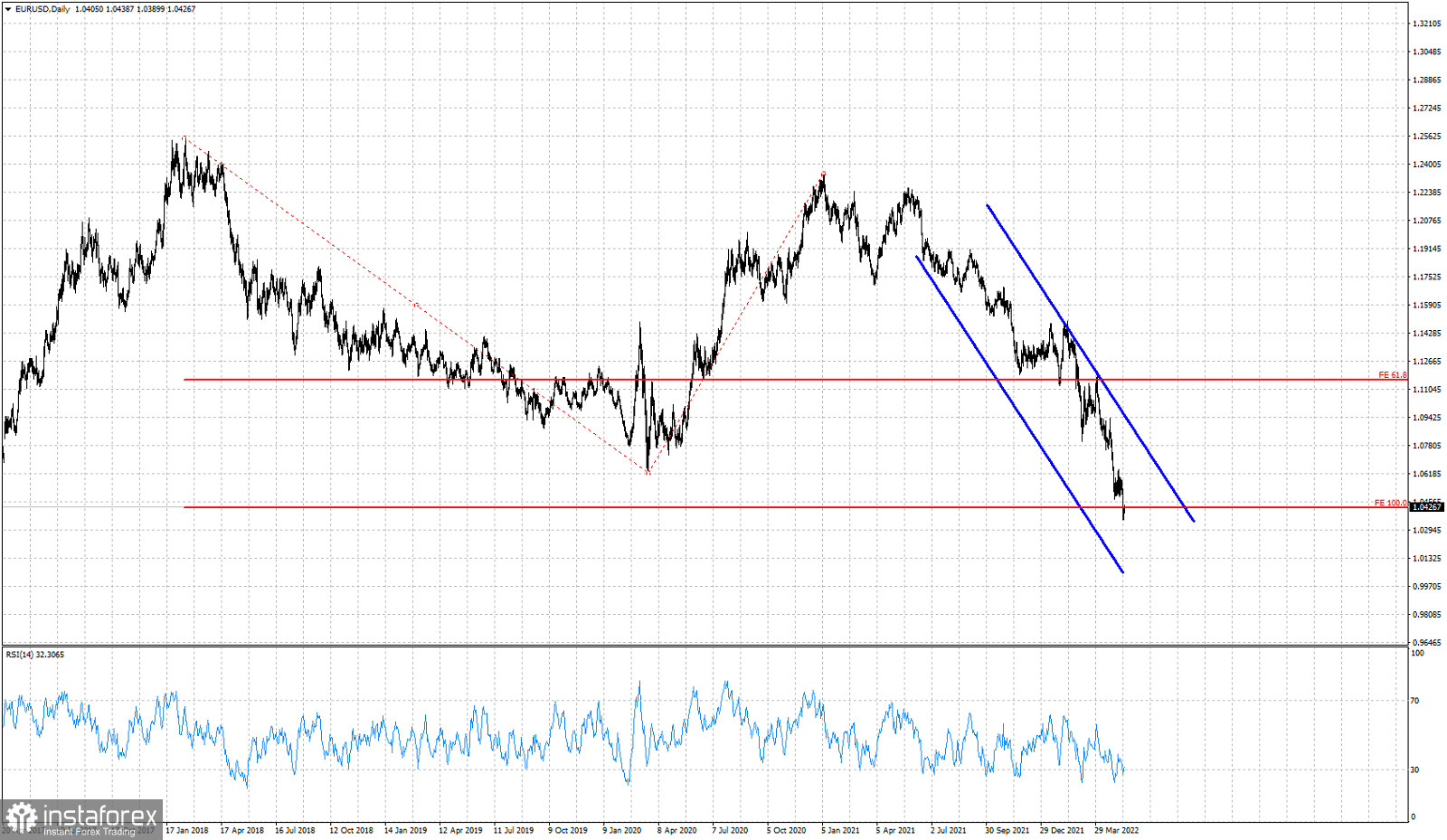Click the 1.17525 price axis label
This screenshot has height=840, width=1447.
(1427, 277)
